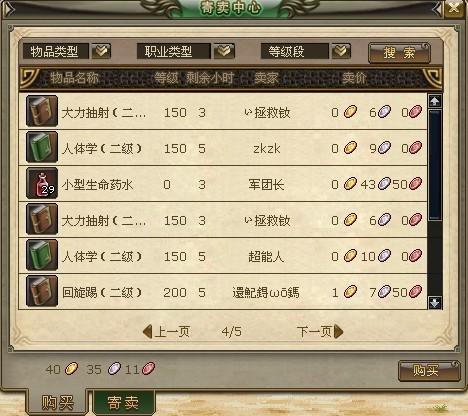Select the red potion 小型生命药水 icon

42,183
